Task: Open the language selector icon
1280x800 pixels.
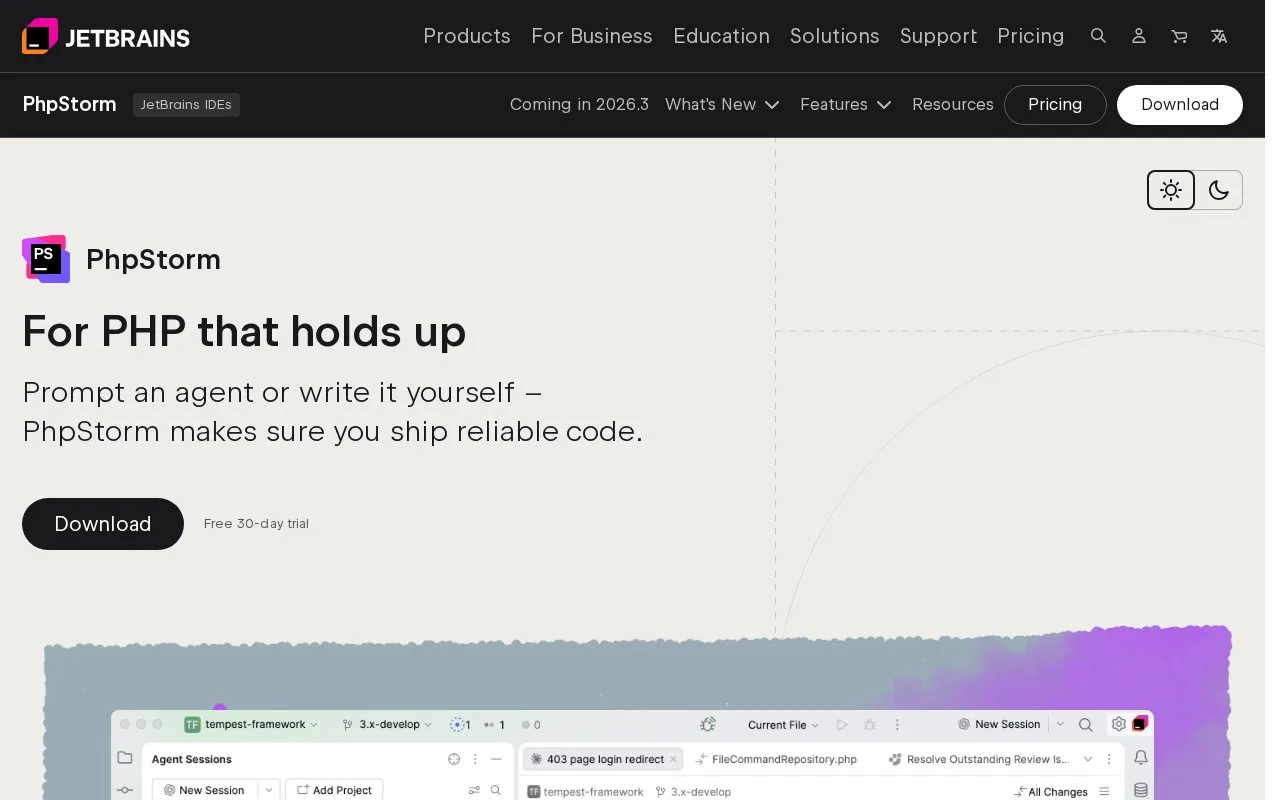Action: coord(1219,36)
